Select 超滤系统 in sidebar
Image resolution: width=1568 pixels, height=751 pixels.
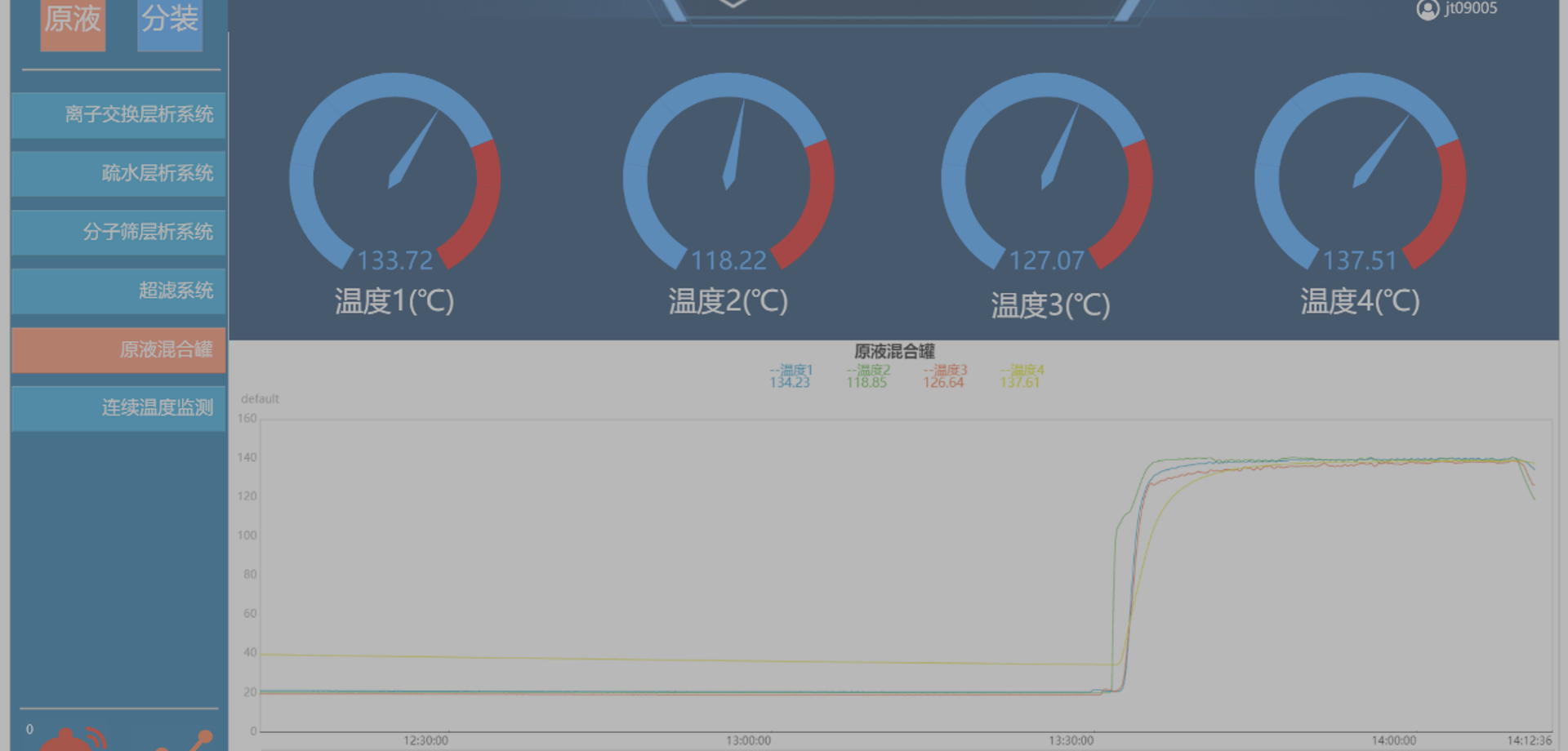click(118, 291)
